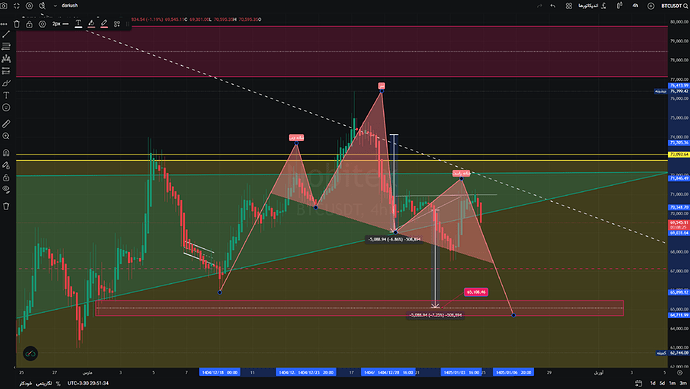The height and width of the screenshot is (389, 690).
Task: Open the Indicators menu
Action: coord(592,6)
